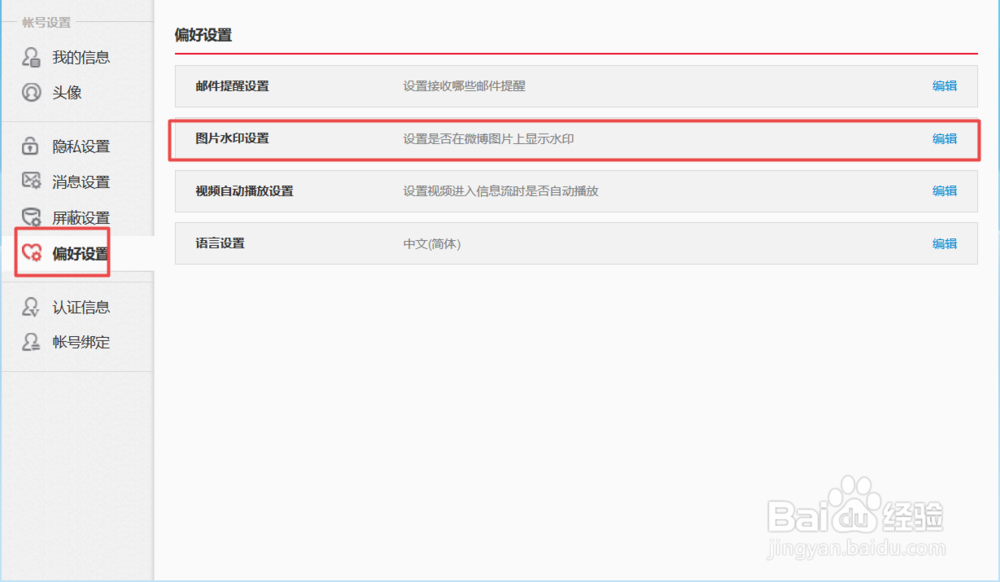Click the description 设置视频进入信息流时是否自动播放
Screen dimensions: 1000x582
point(501,191)
